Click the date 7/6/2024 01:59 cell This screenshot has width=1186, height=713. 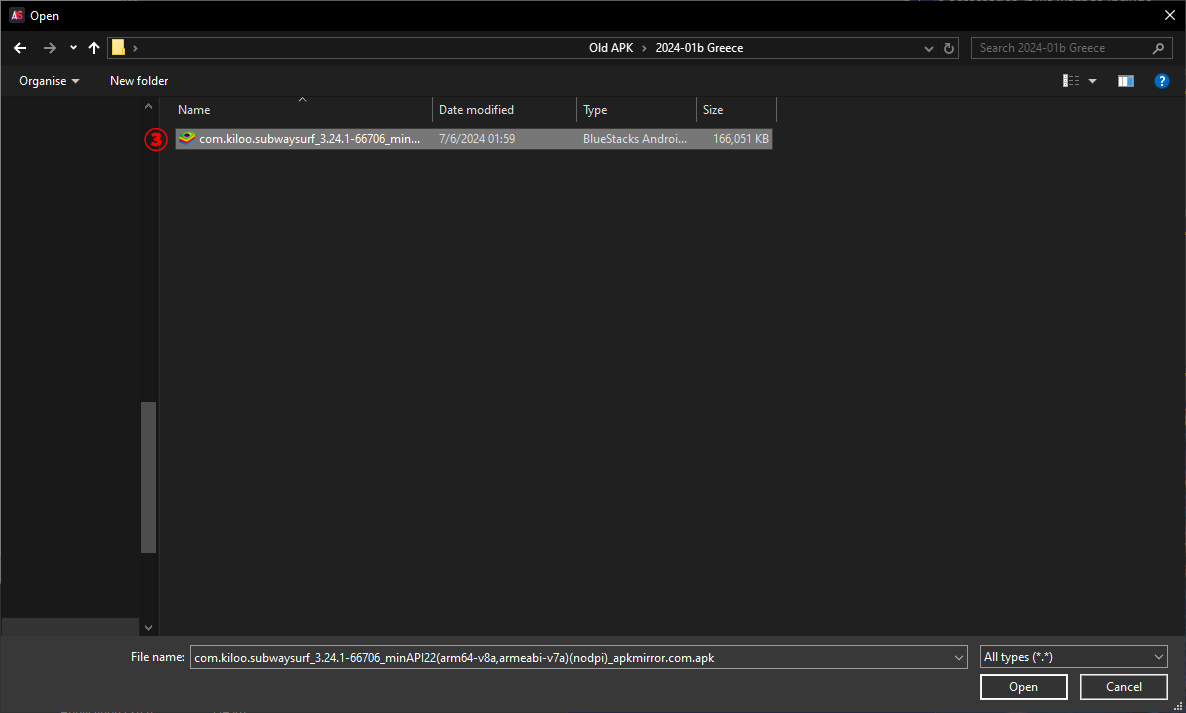pos(477,139)
